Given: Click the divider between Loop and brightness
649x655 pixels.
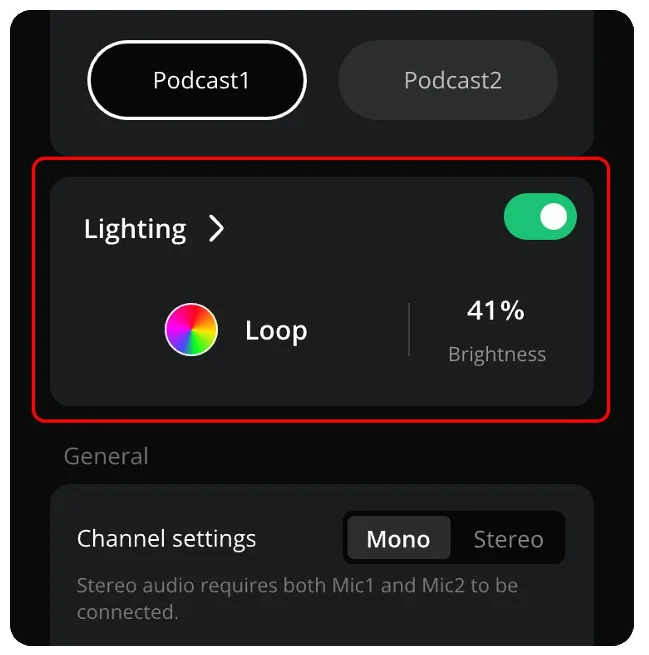Looking at the screenshot, I should pos(409,330).
